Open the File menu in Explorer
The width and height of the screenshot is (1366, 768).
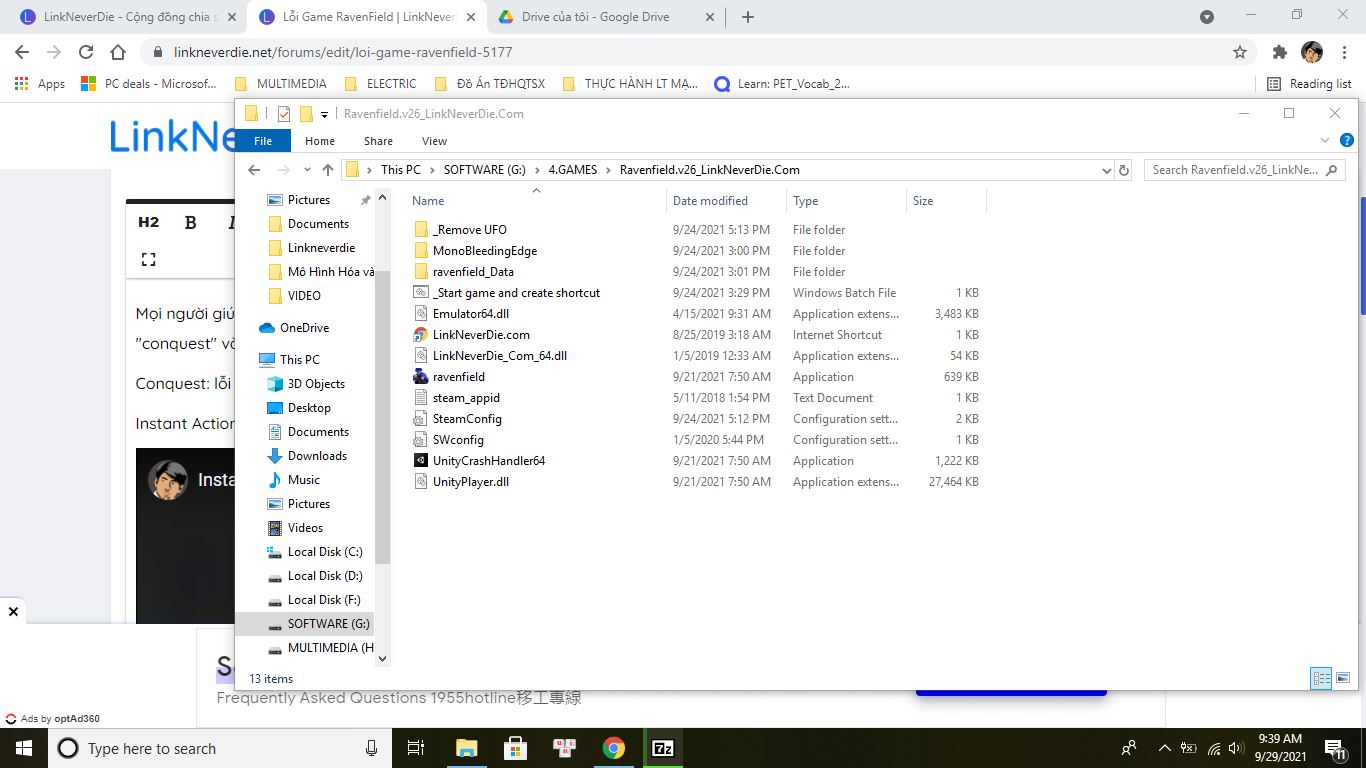click(263, 141)
